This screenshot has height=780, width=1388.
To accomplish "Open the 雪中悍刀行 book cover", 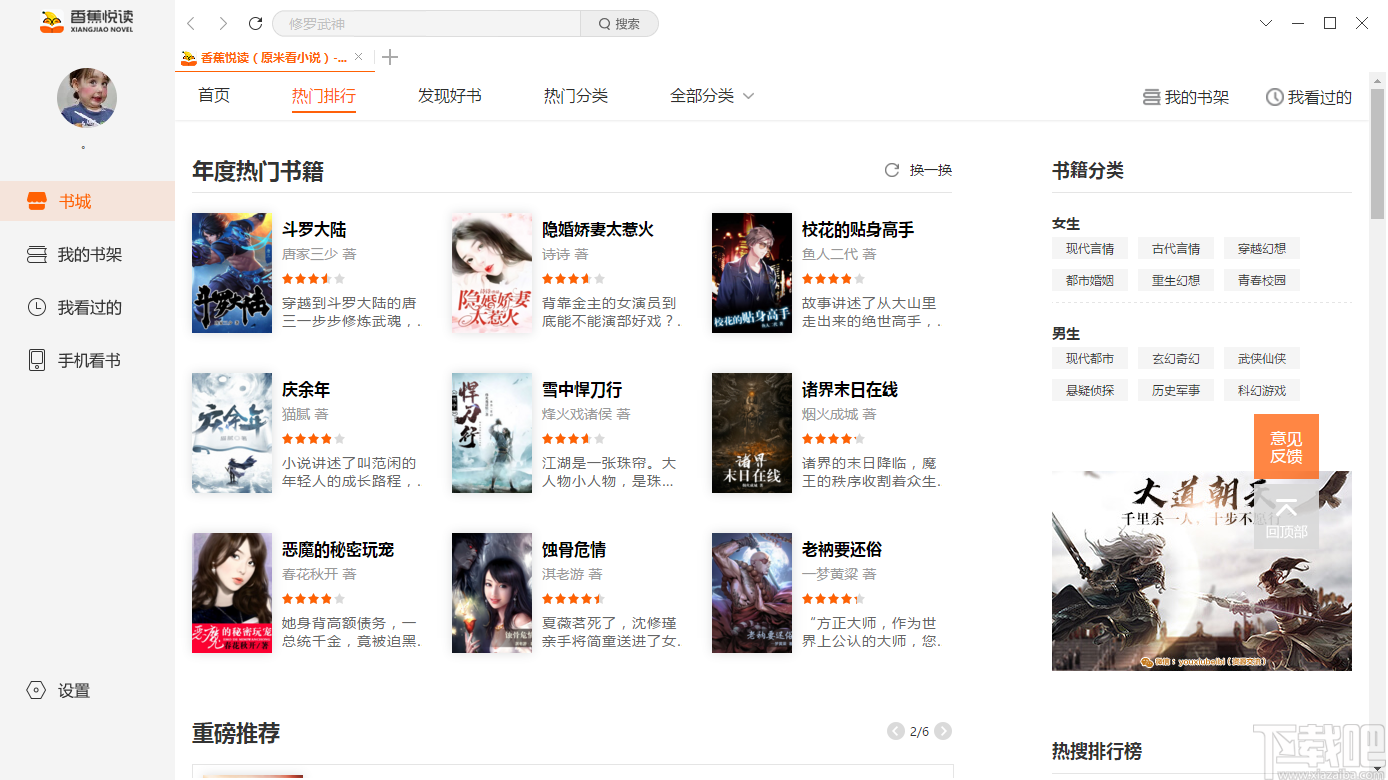I will (492, 433).
